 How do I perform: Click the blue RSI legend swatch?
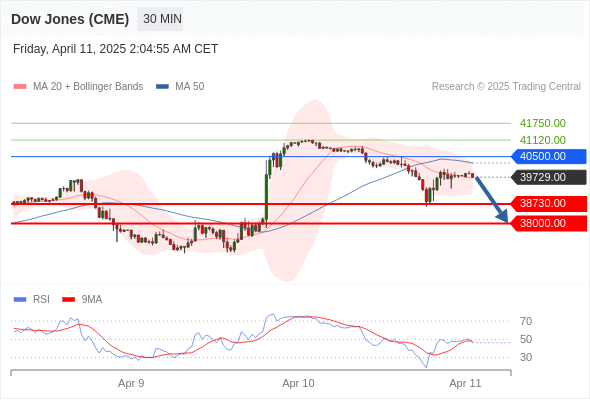[x=20, y=300]
